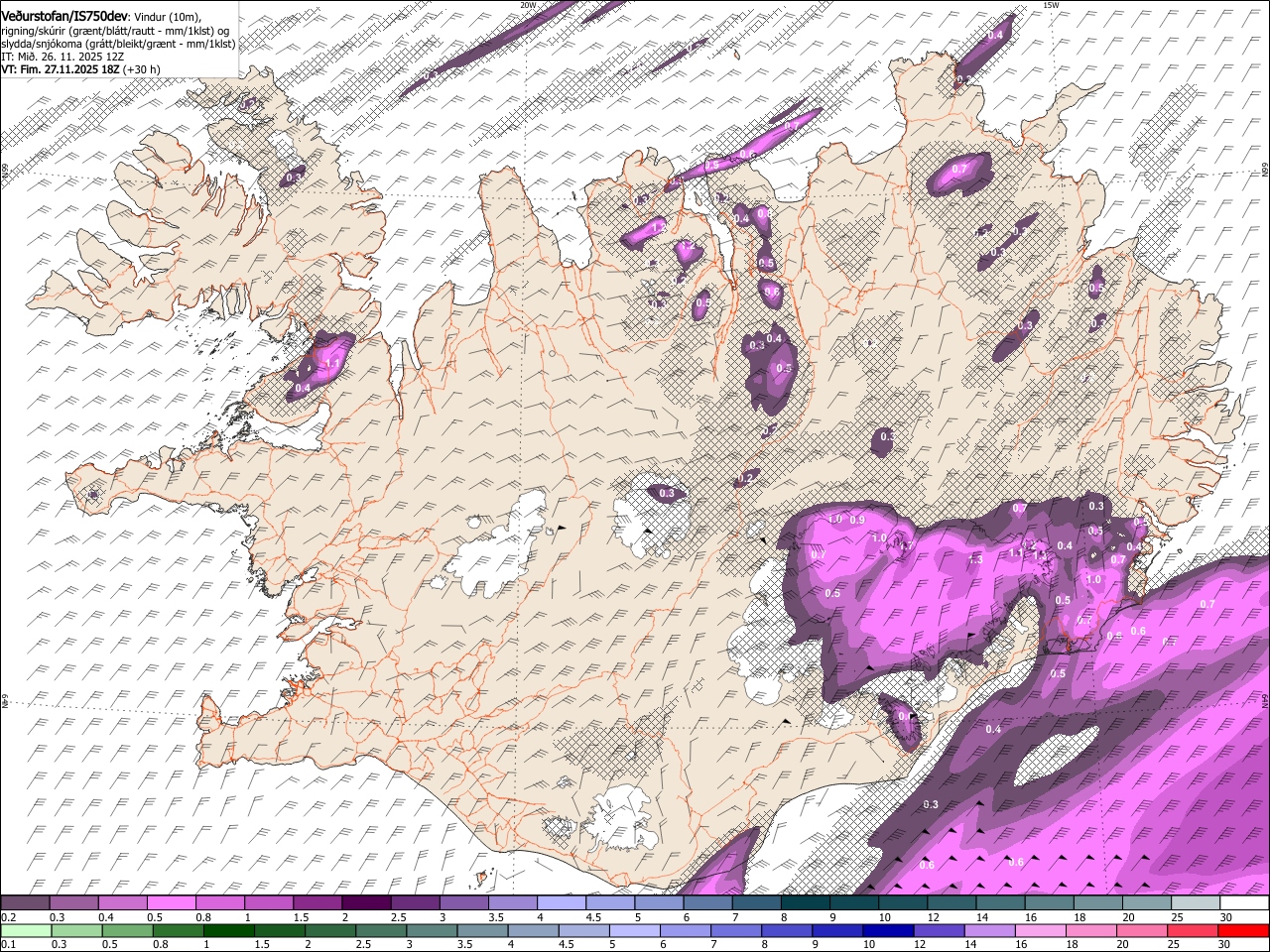Pick top-row swatch between 1 and 1.5

point(269,903)
